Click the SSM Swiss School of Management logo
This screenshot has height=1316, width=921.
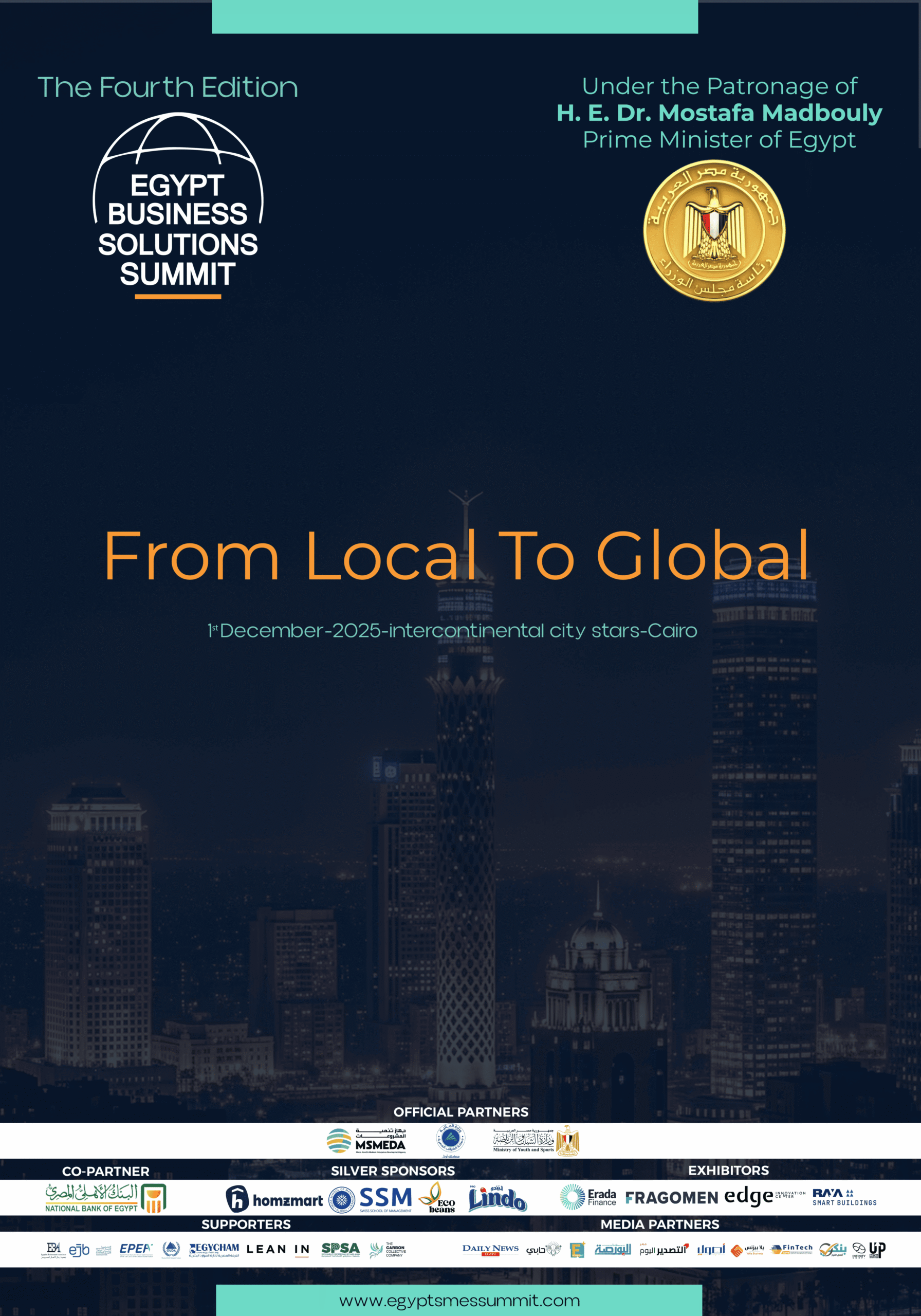coord(371,1199)
